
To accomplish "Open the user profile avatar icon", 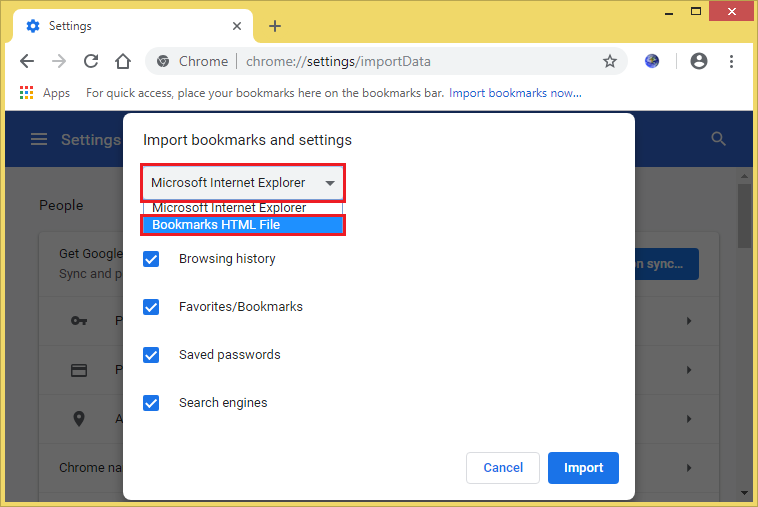I will coord(699,61).
